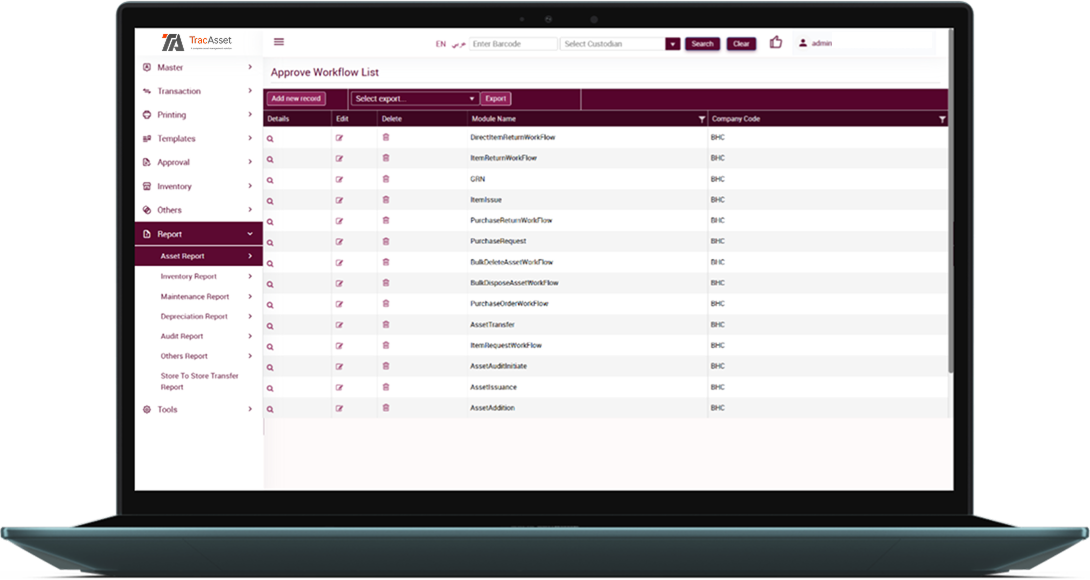View details of DirectItemReturnWorkFlow row
Viewport: 1090px width, 580px height.
[270, 138]
